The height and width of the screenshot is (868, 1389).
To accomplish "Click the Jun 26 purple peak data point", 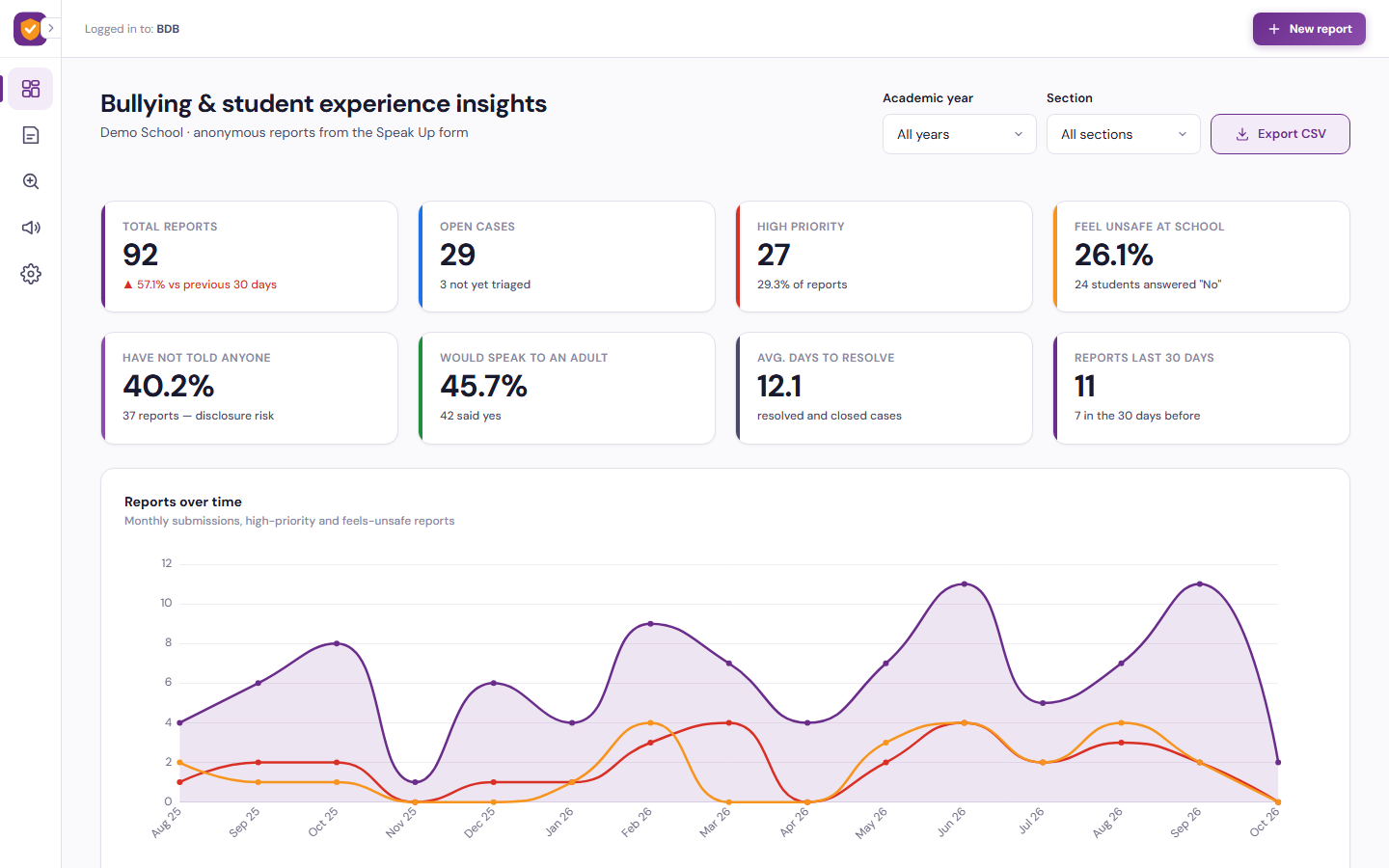I will click(965, 583).
